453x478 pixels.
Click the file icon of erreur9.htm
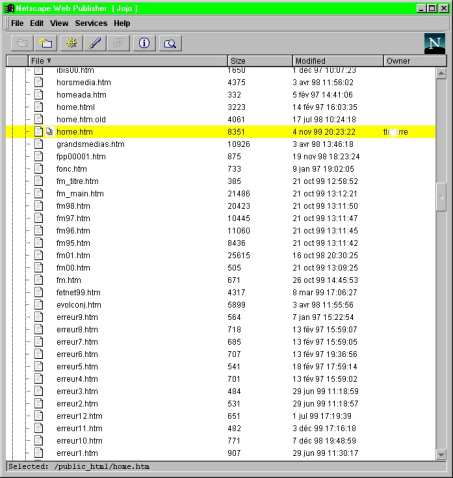pos(39,317)
